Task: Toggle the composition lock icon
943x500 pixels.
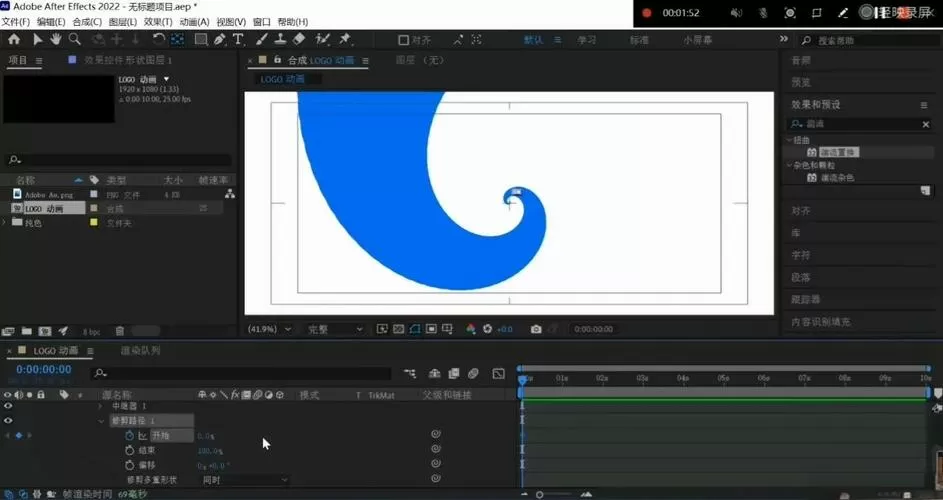Action: tap(277, 60)
